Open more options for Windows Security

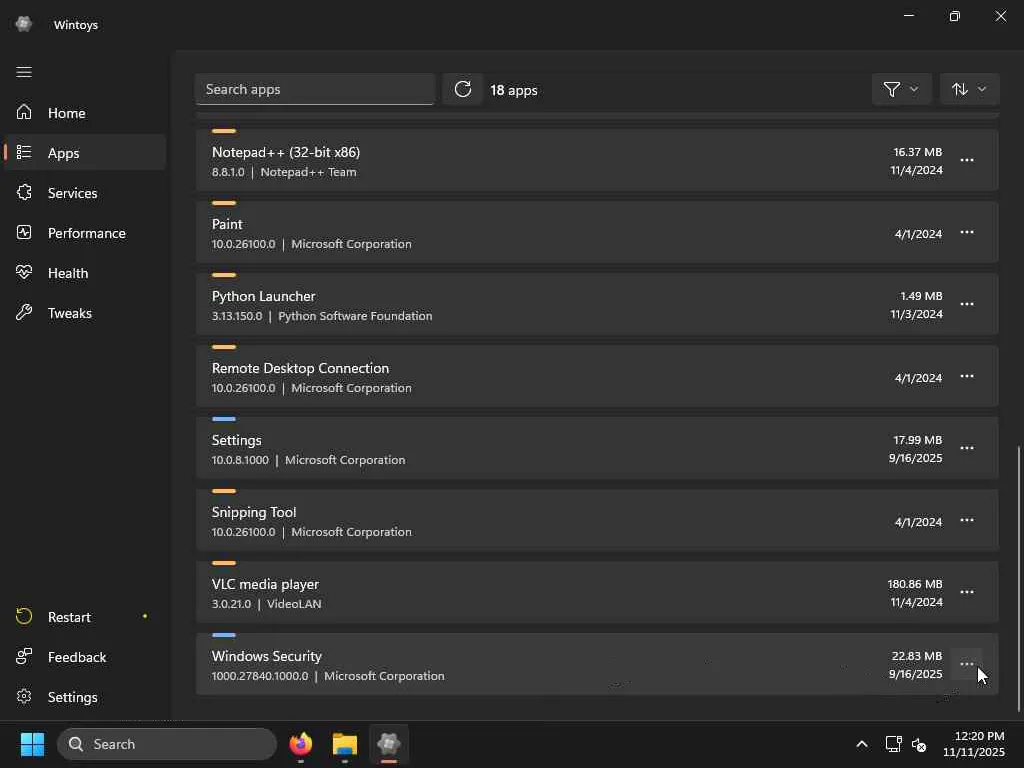tap(967, 664)
